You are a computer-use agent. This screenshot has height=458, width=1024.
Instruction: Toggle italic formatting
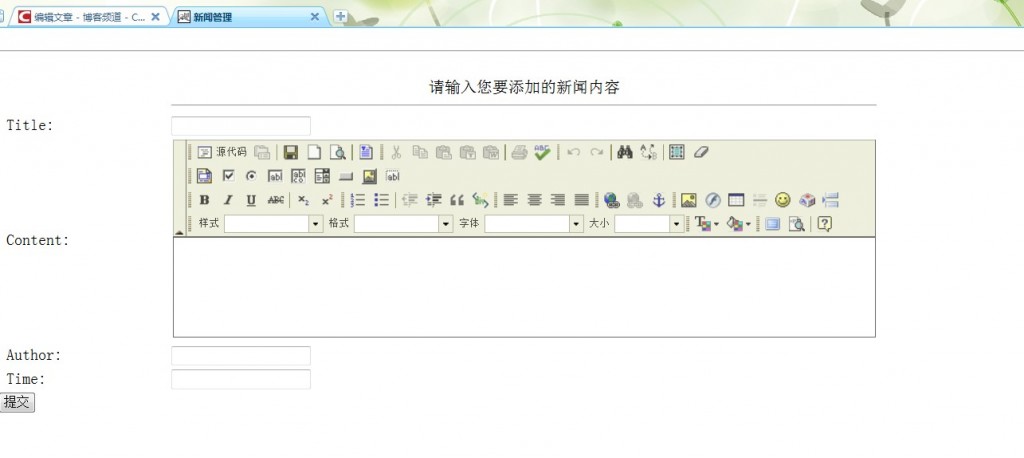tap(228, 200)
